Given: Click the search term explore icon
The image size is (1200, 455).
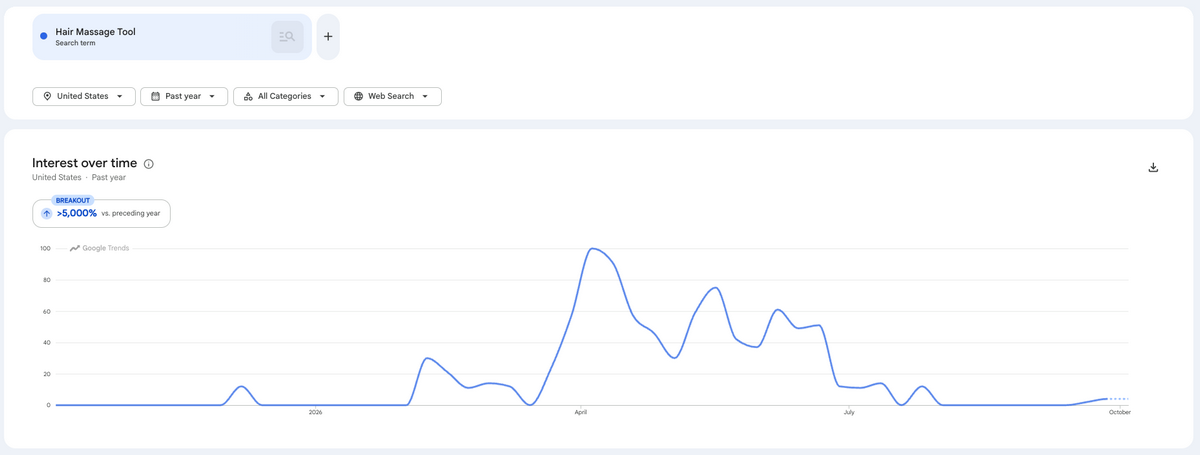Looking at the screenshot, I should click(x=287, y=37).
